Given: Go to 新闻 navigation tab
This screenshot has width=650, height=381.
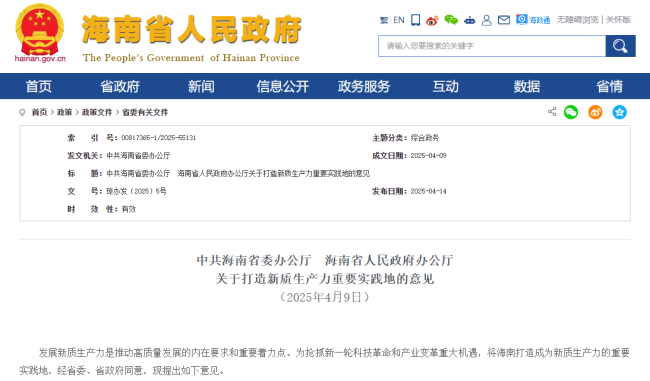Looking at the screenshot, I should pos(201,86).
